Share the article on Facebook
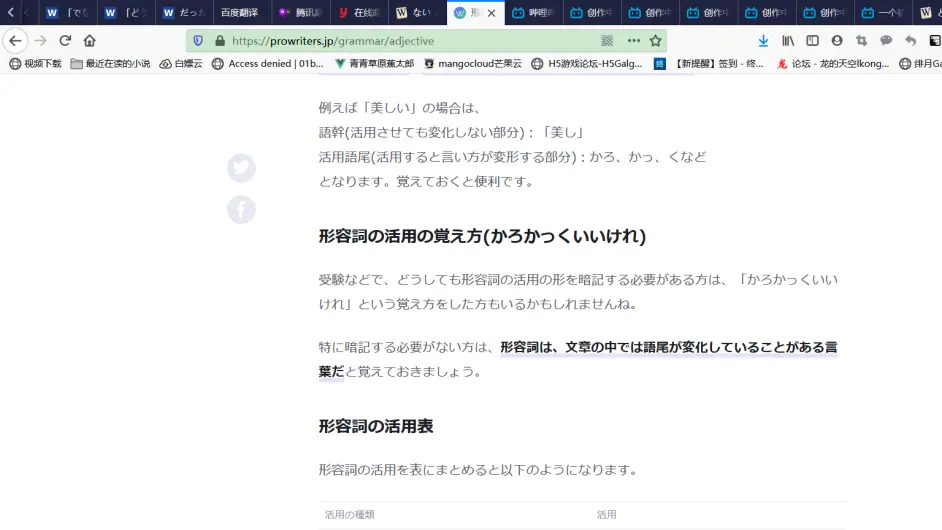 click(x=242, y=210)
